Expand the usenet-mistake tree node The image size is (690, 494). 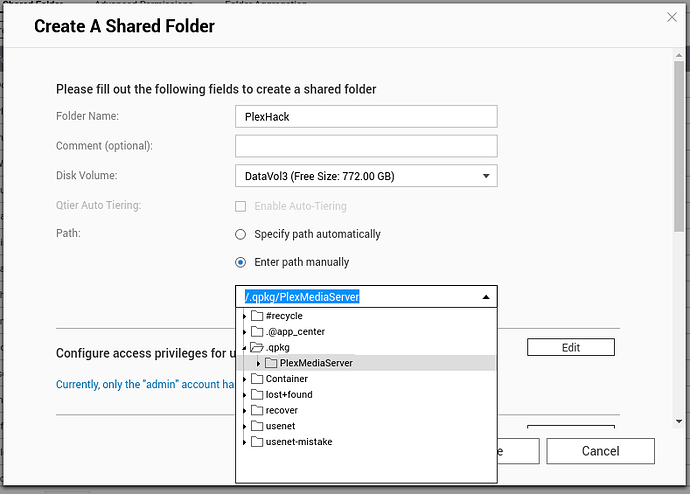pyautogui.click(x=245, y=442)
